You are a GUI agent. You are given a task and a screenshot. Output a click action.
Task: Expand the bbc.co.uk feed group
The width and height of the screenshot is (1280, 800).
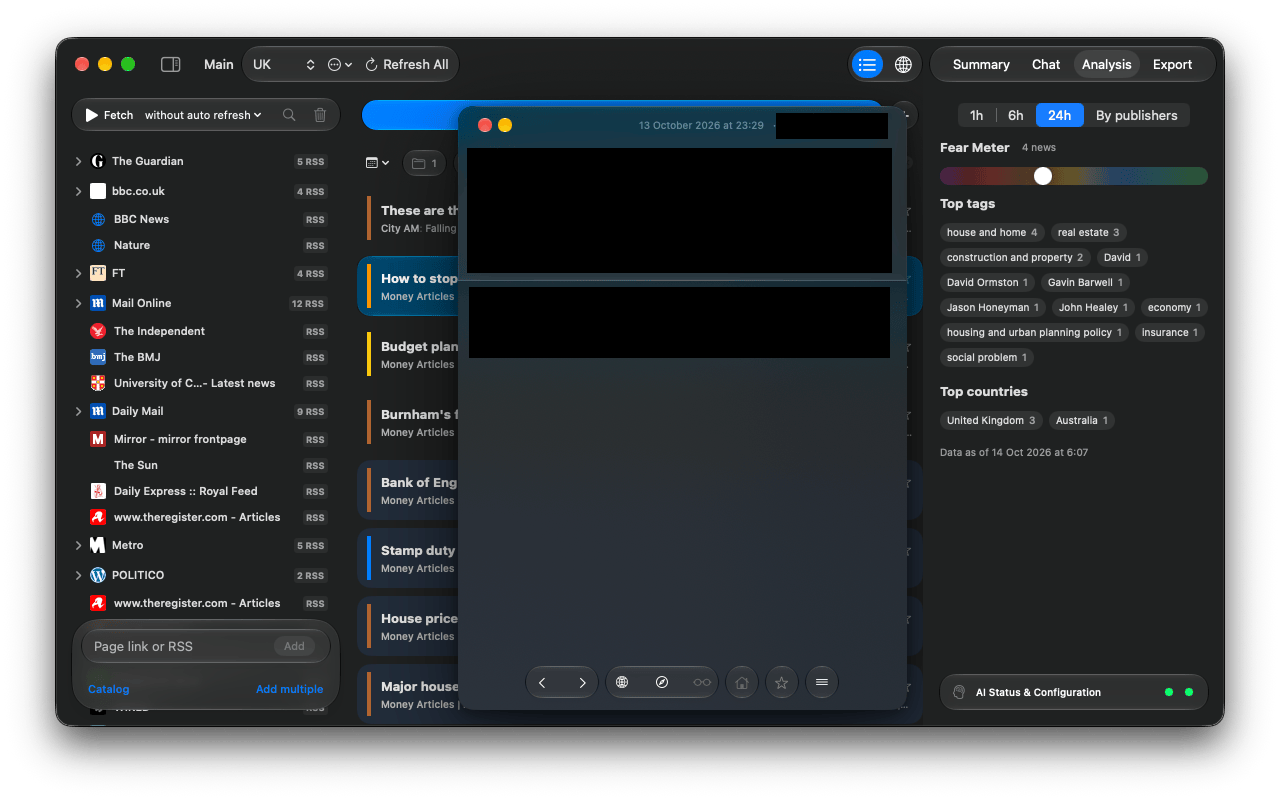point(79,191)
